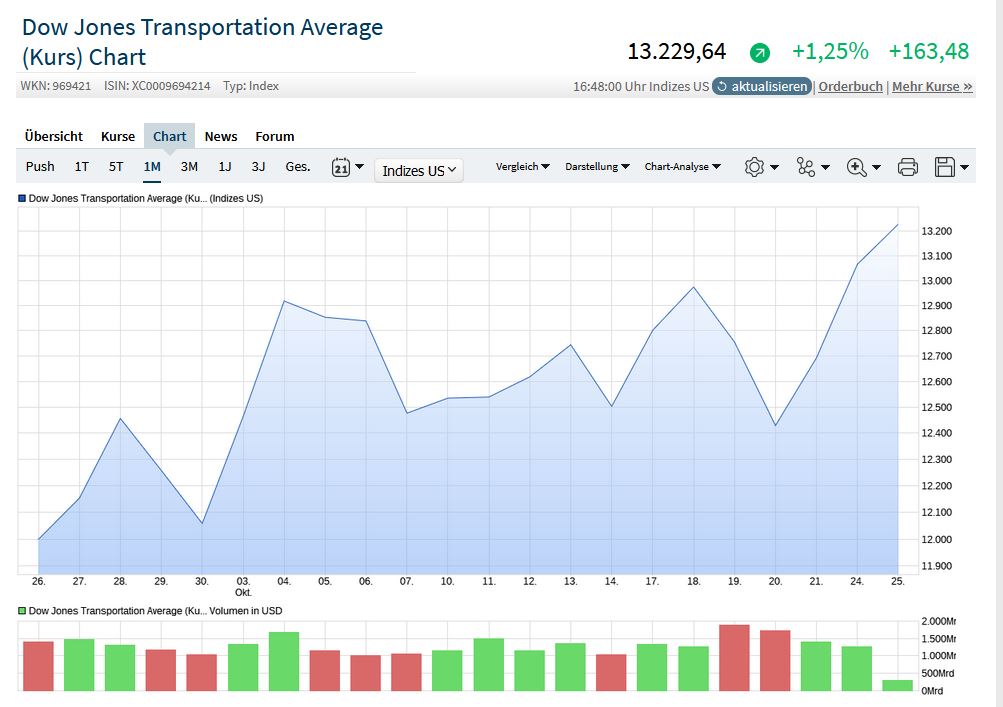Select the 3J time range
The height and width of the screenshot is (707, 1003).
[x=258, y=166]
